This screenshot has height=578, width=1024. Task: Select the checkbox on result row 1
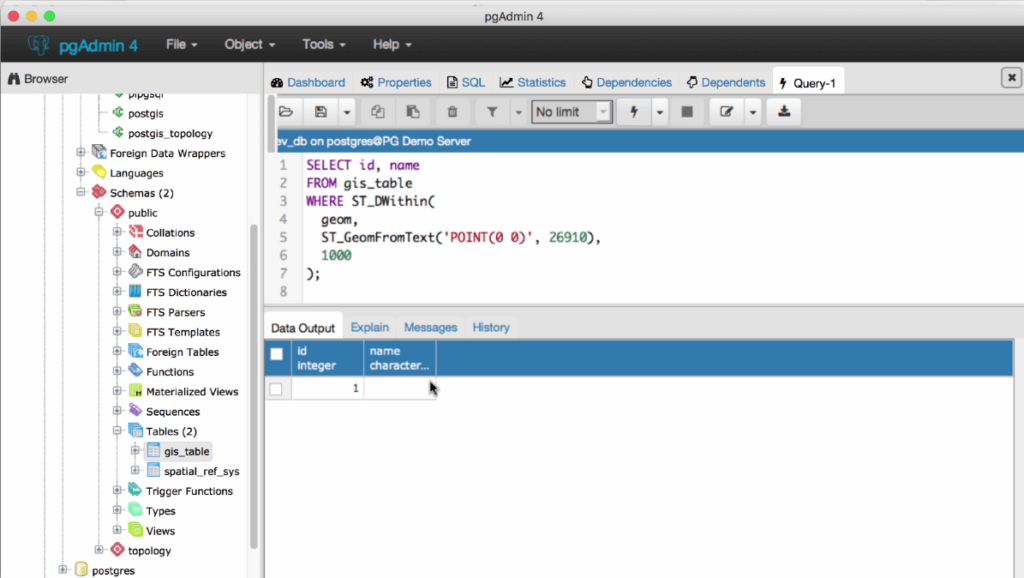click(276, 388)
